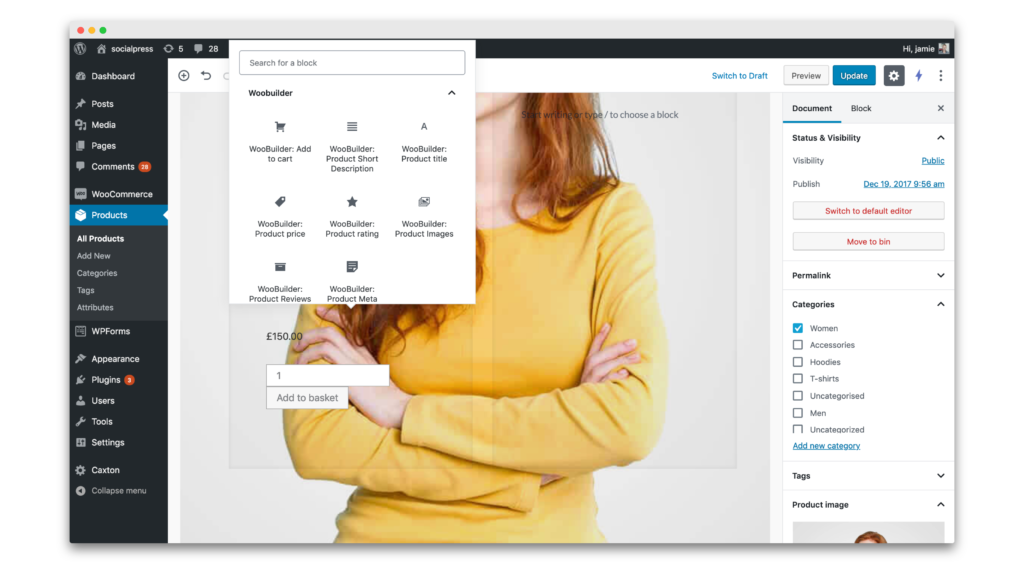Image resolution: width=1024 pixels, height=564 pixels.
Task: Click the Preview button
Action: [x=806, y=76]
